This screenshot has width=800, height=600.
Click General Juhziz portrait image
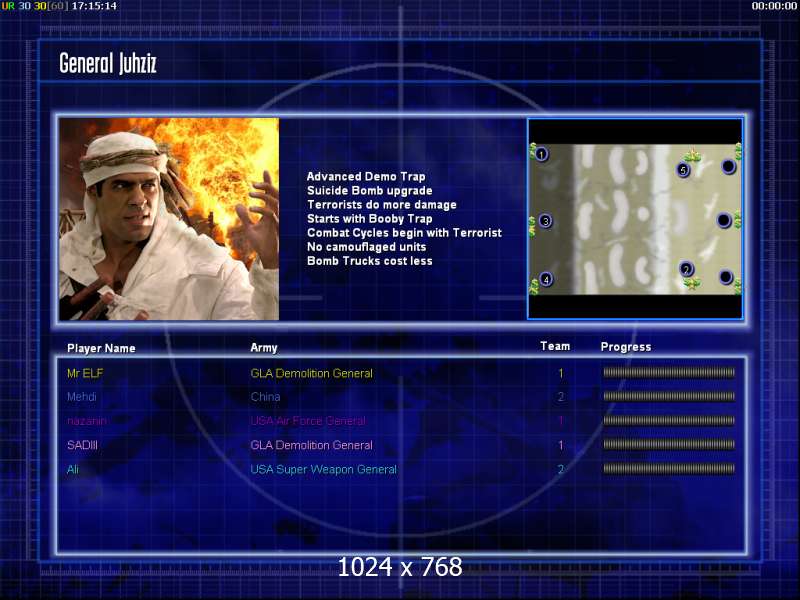click(169, 219)
